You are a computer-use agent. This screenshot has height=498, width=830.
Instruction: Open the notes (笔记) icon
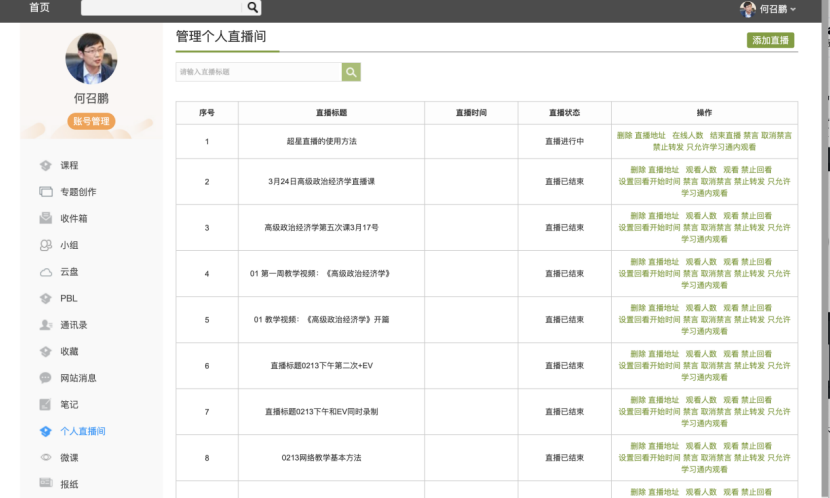(45, 405)
